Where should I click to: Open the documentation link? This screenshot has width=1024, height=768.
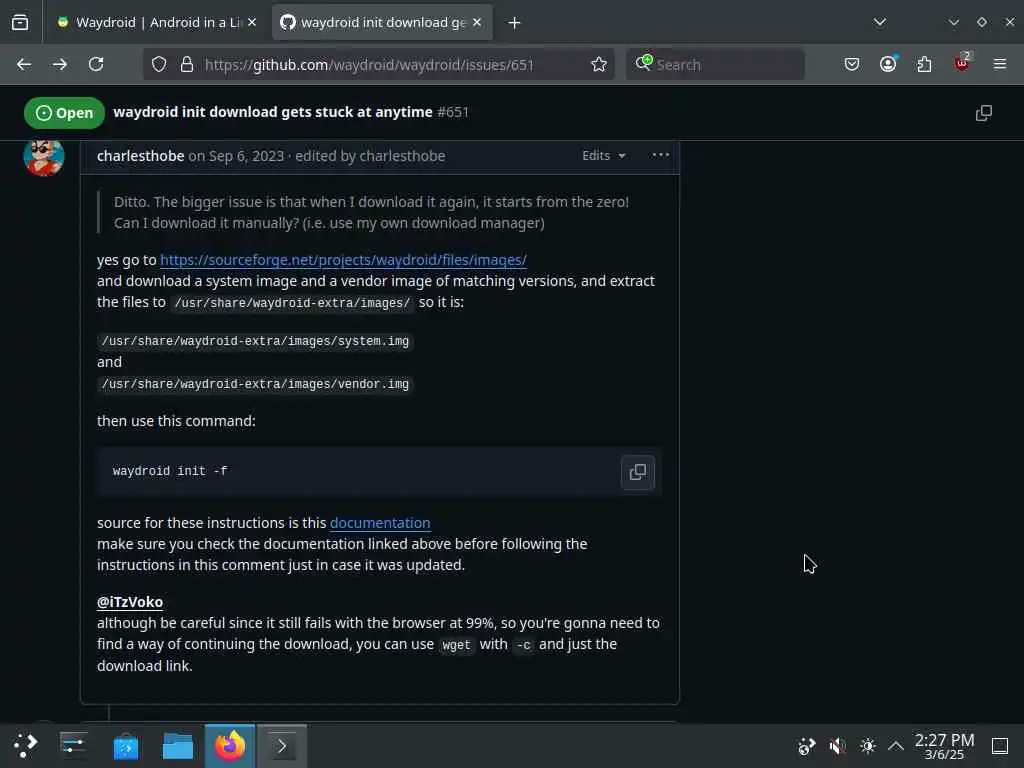coord(380,523)
